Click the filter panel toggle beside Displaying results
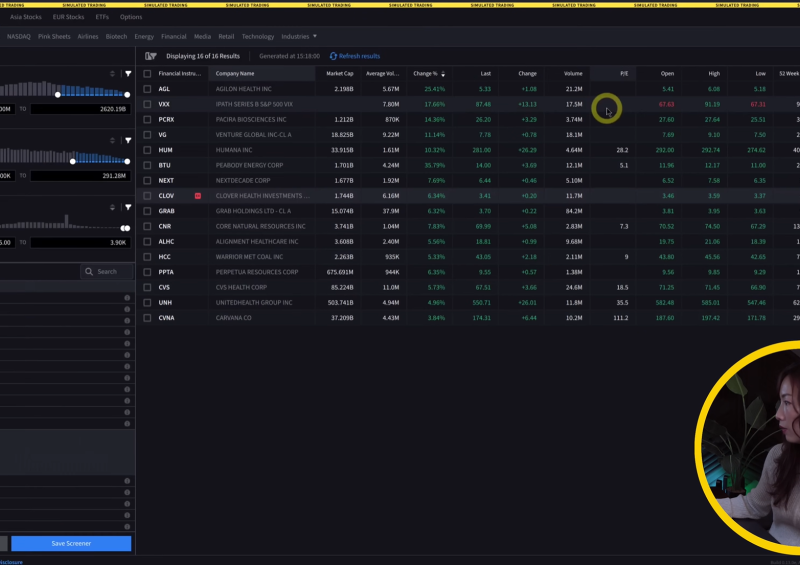The width and height of the screenshot is (800, 565). click(x=151, y=56)
